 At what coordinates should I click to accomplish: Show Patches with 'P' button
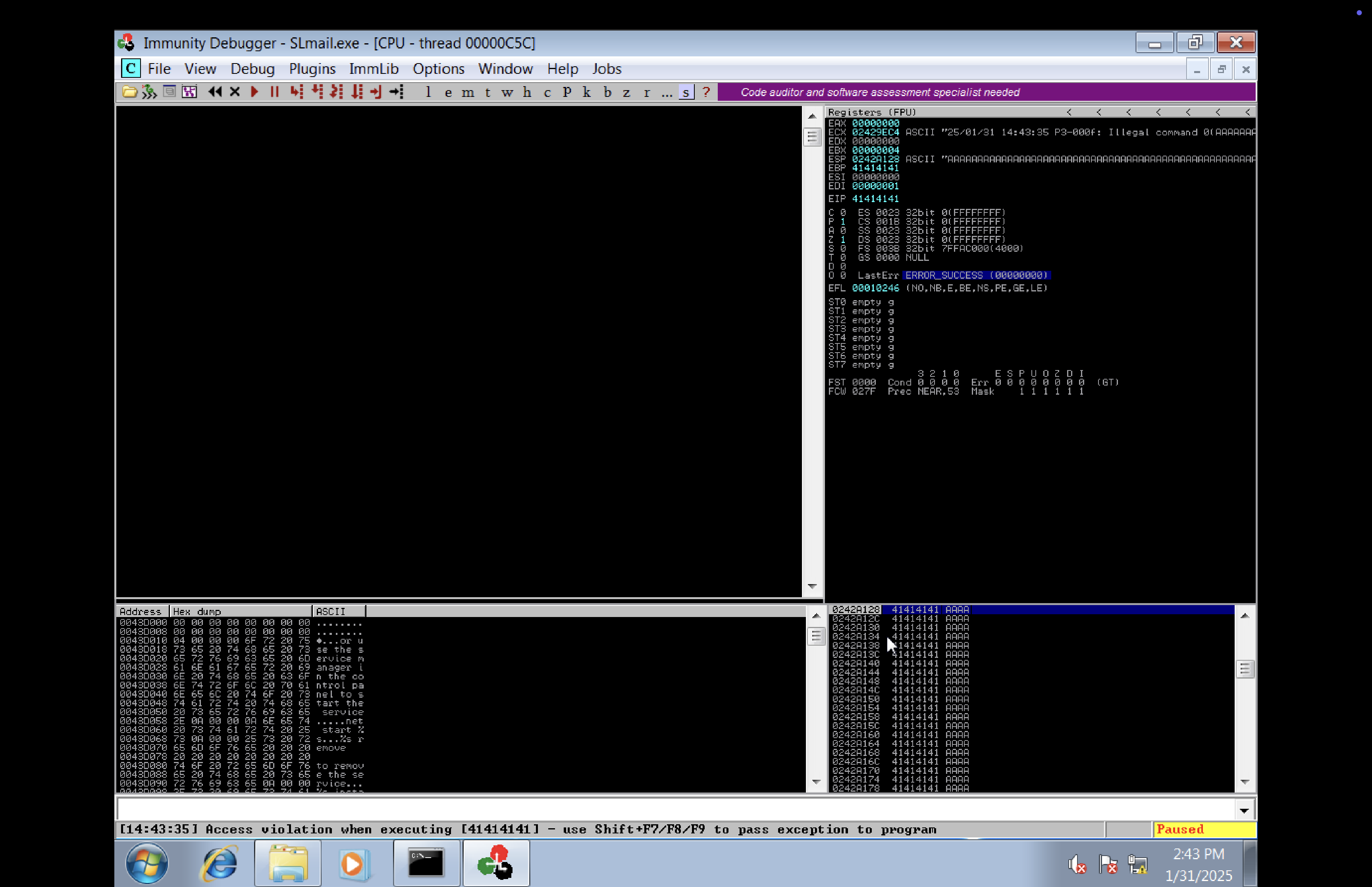(x=567, y=92)
